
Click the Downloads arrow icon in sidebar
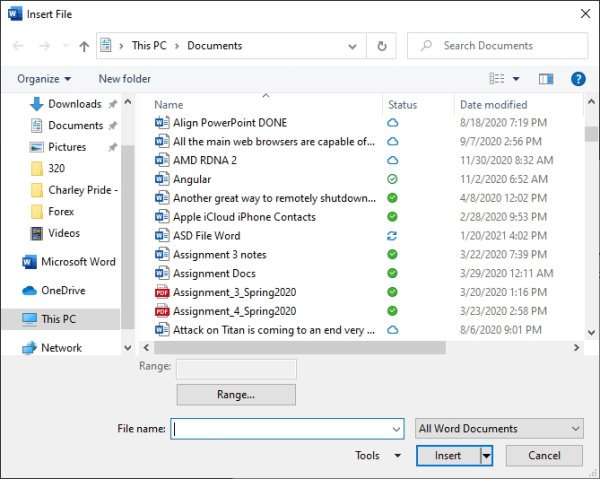(36, 104)
